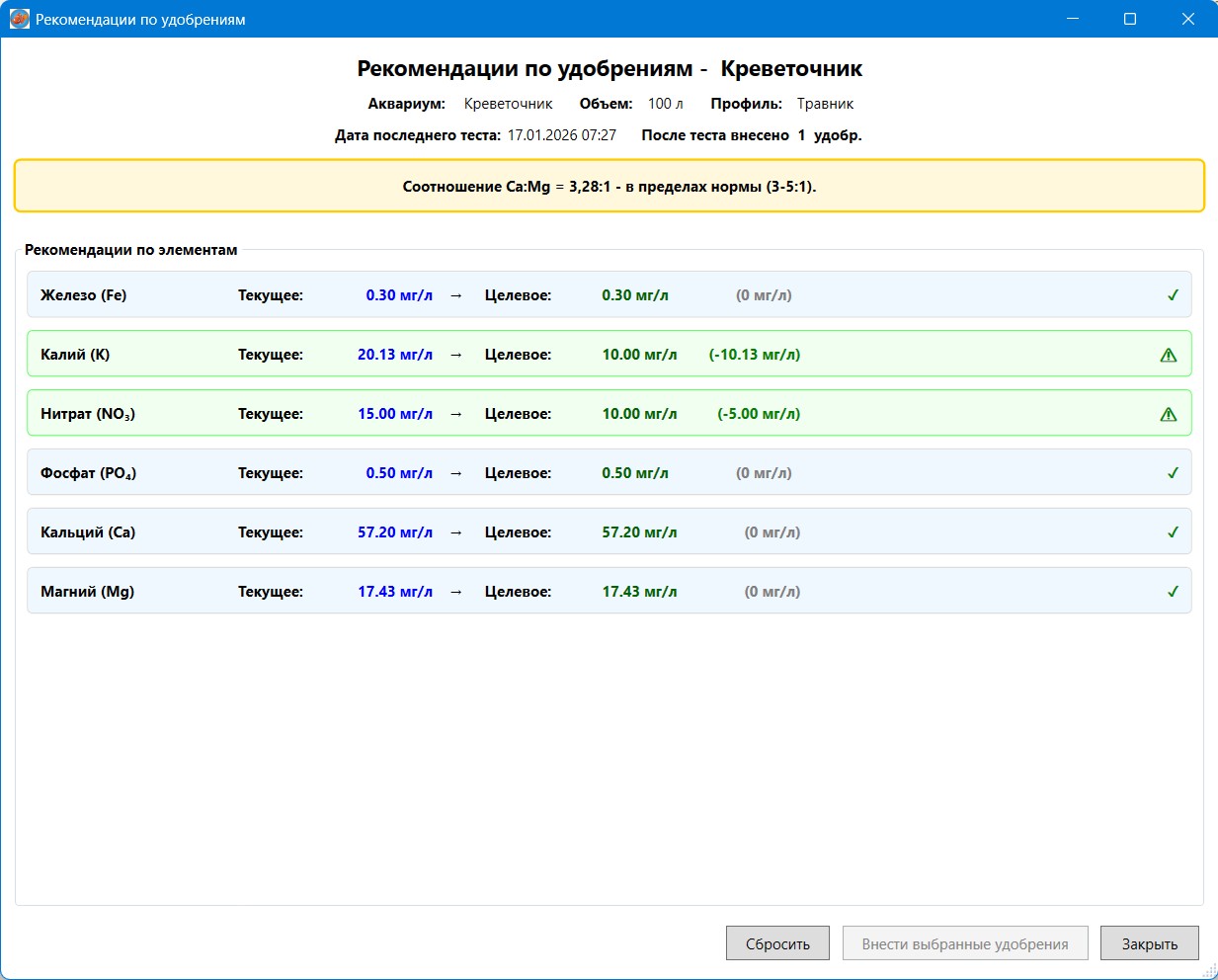Click the app icon in the title bar
Viewport: 1218px width, 980px height.
(x=19, y=19)
